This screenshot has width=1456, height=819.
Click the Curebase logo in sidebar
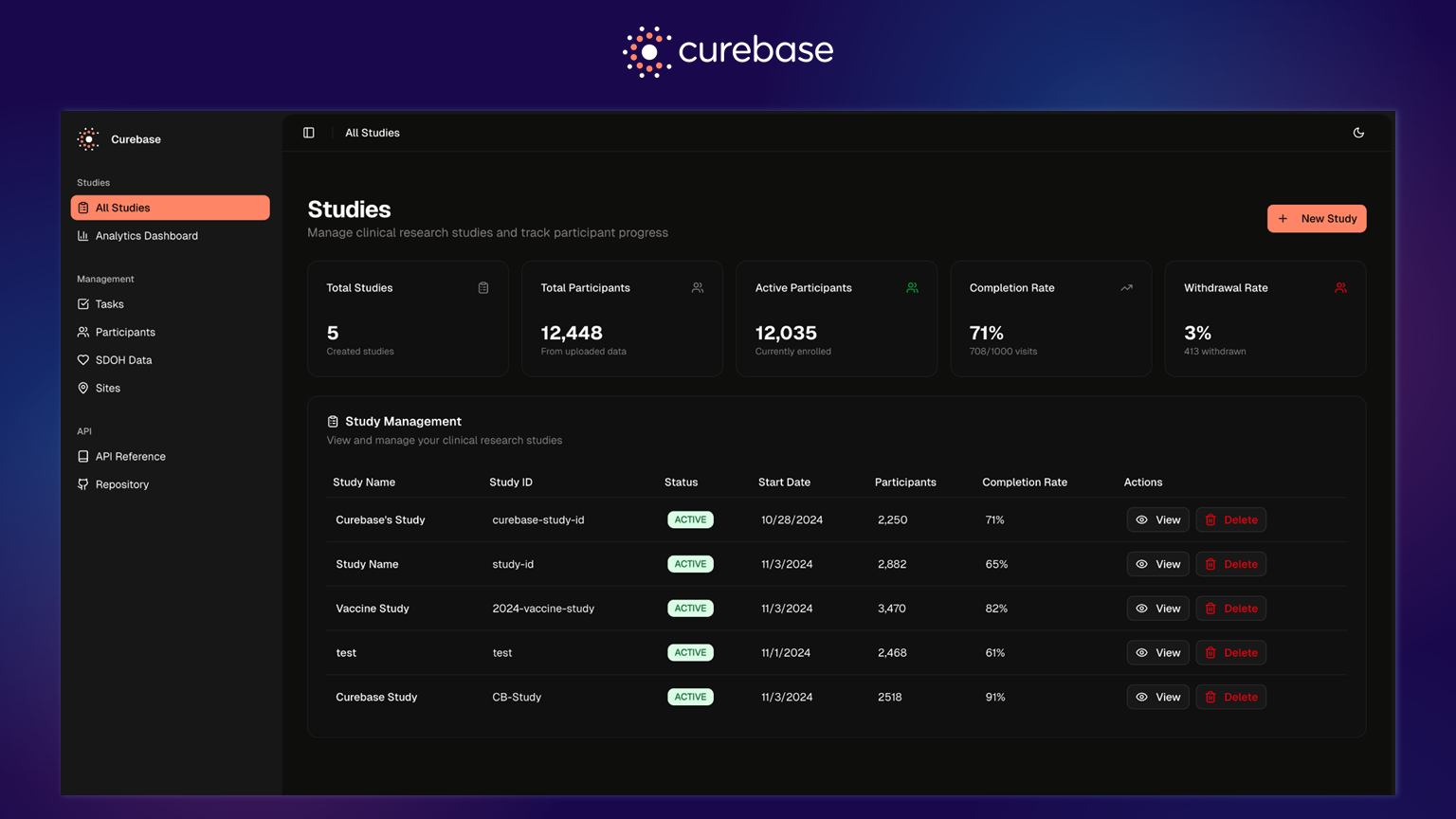(88, 139)
